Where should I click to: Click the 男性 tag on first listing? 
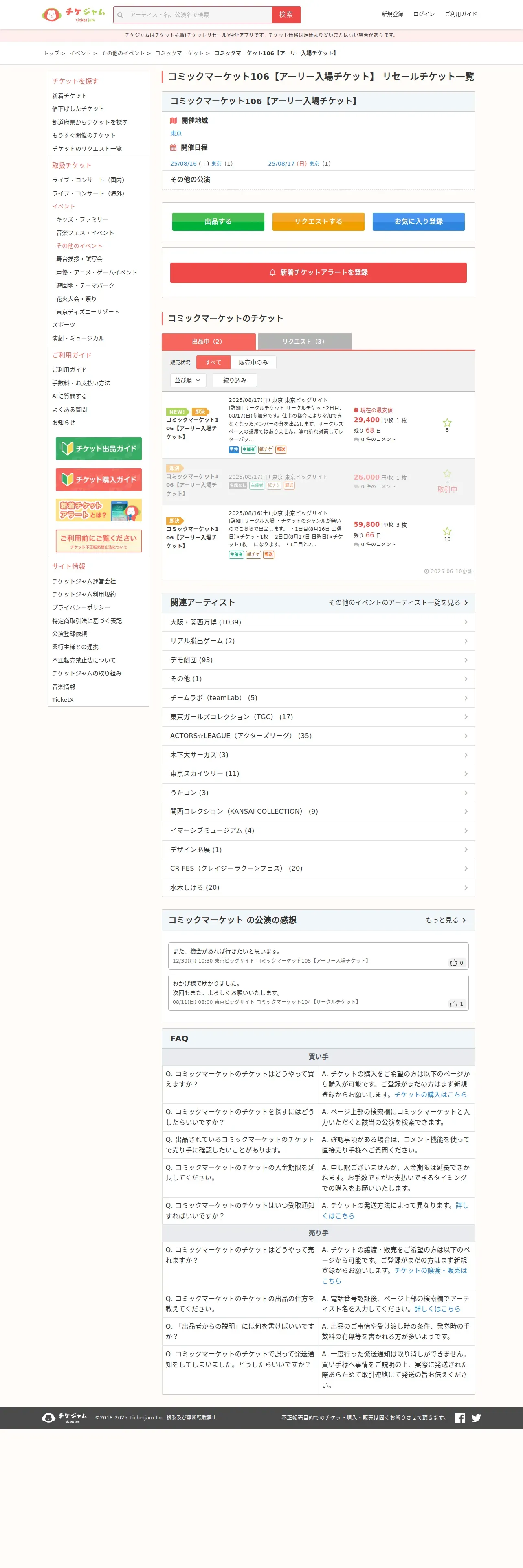tap(234, 450)
